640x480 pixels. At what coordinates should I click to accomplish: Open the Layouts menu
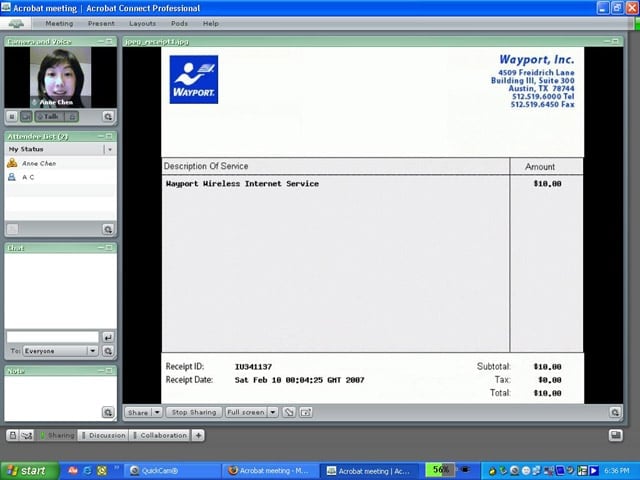tap(142, 24)
